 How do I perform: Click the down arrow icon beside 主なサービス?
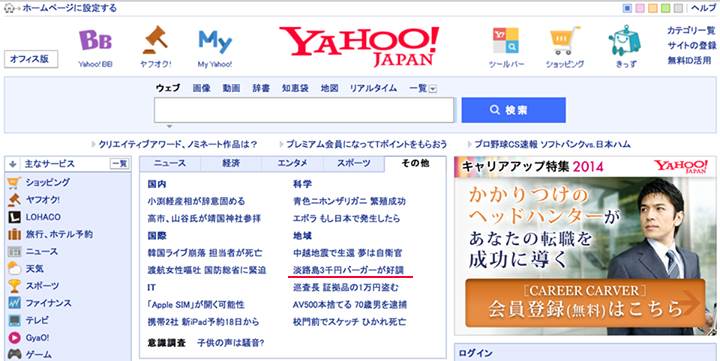click(x=12, y=164)
